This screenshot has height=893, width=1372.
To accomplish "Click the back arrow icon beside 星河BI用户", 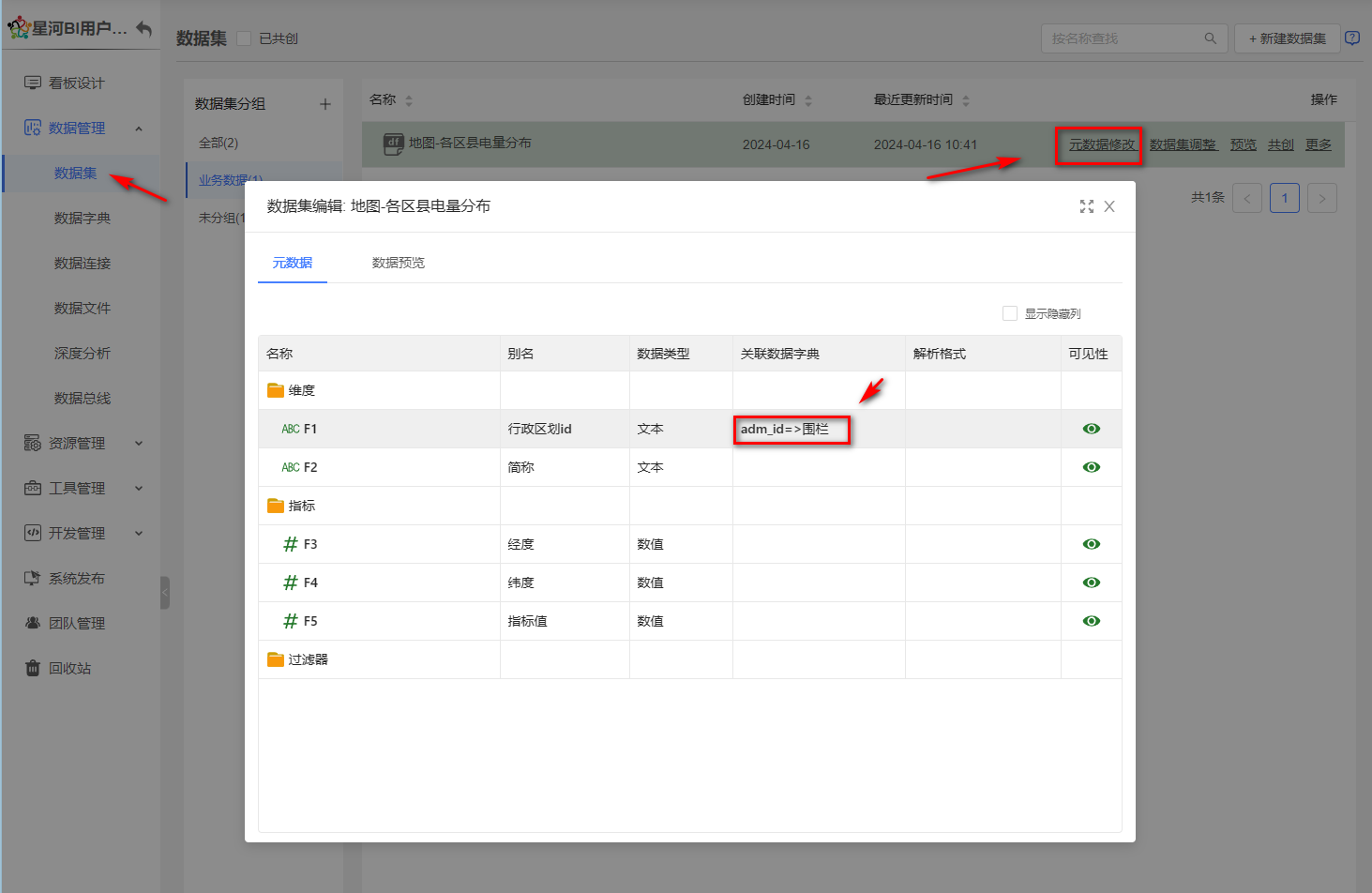I will [143, 29].
